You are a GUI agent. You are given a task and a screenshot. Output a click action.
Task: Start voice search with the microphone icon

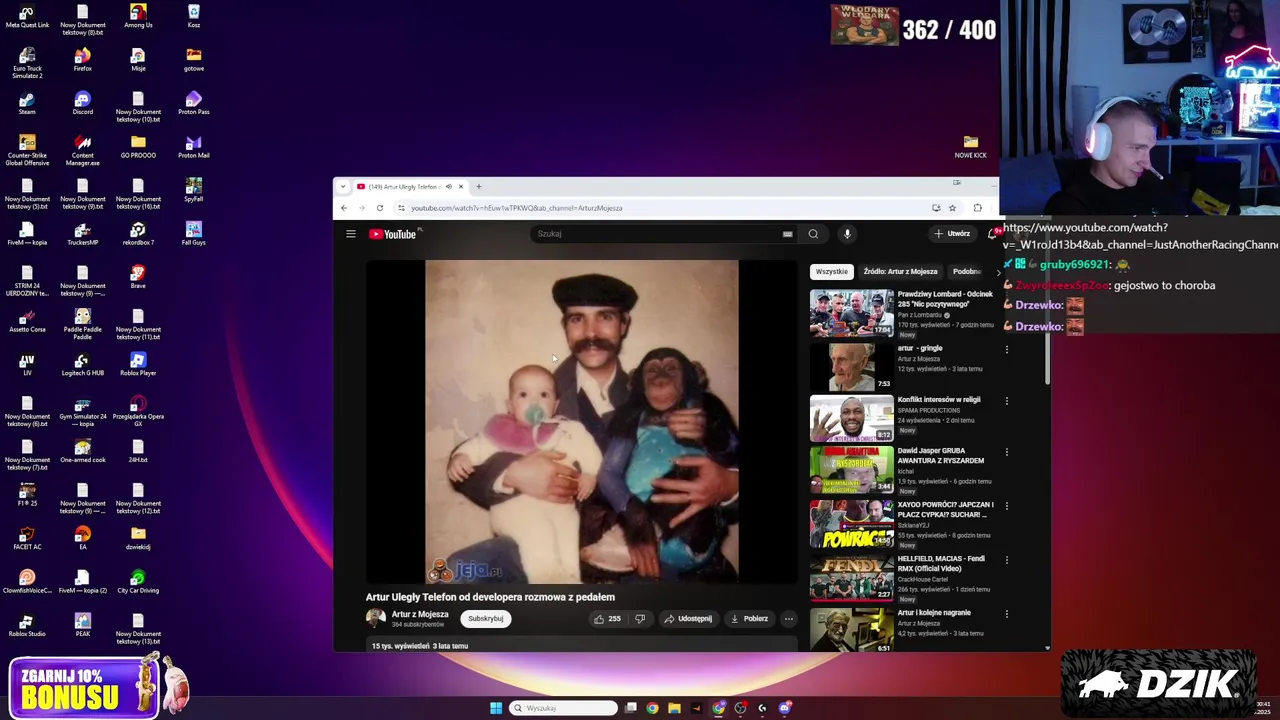pos(847,234)
